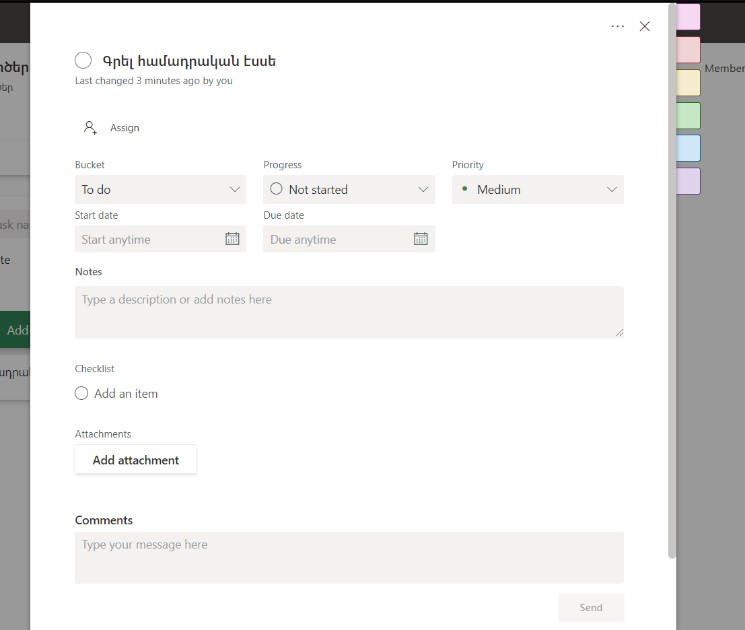
Task: Click the Assign person icon
Action: 90,127
